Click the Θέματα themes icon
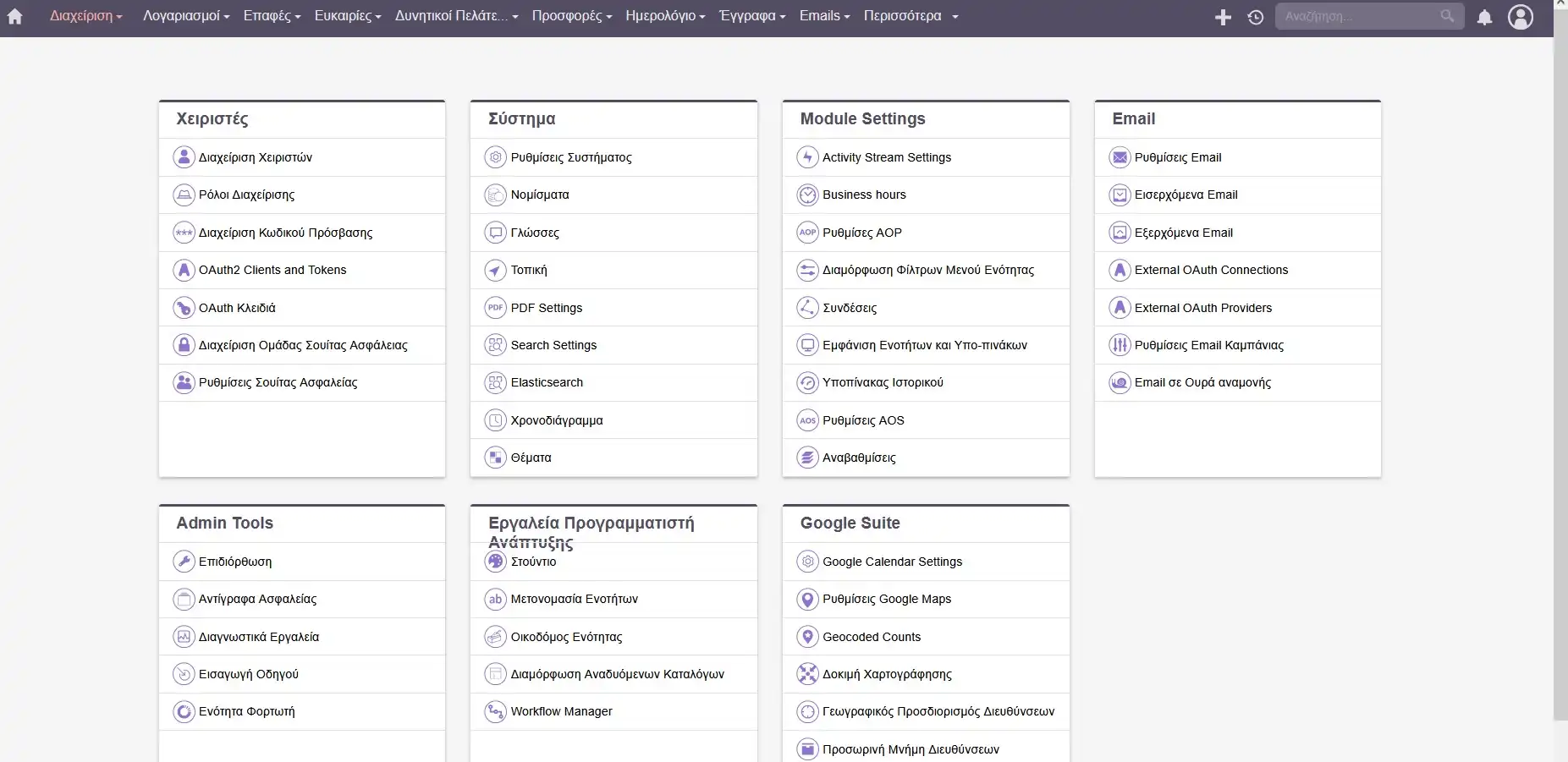Viewport: 1568px width, 762px height. click(495, 458)
